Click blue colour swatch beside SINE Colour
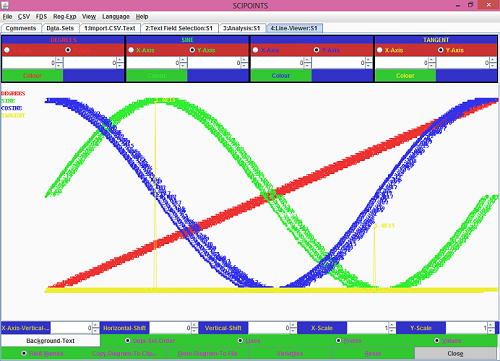The image size is (500, 361). (218, 76)
